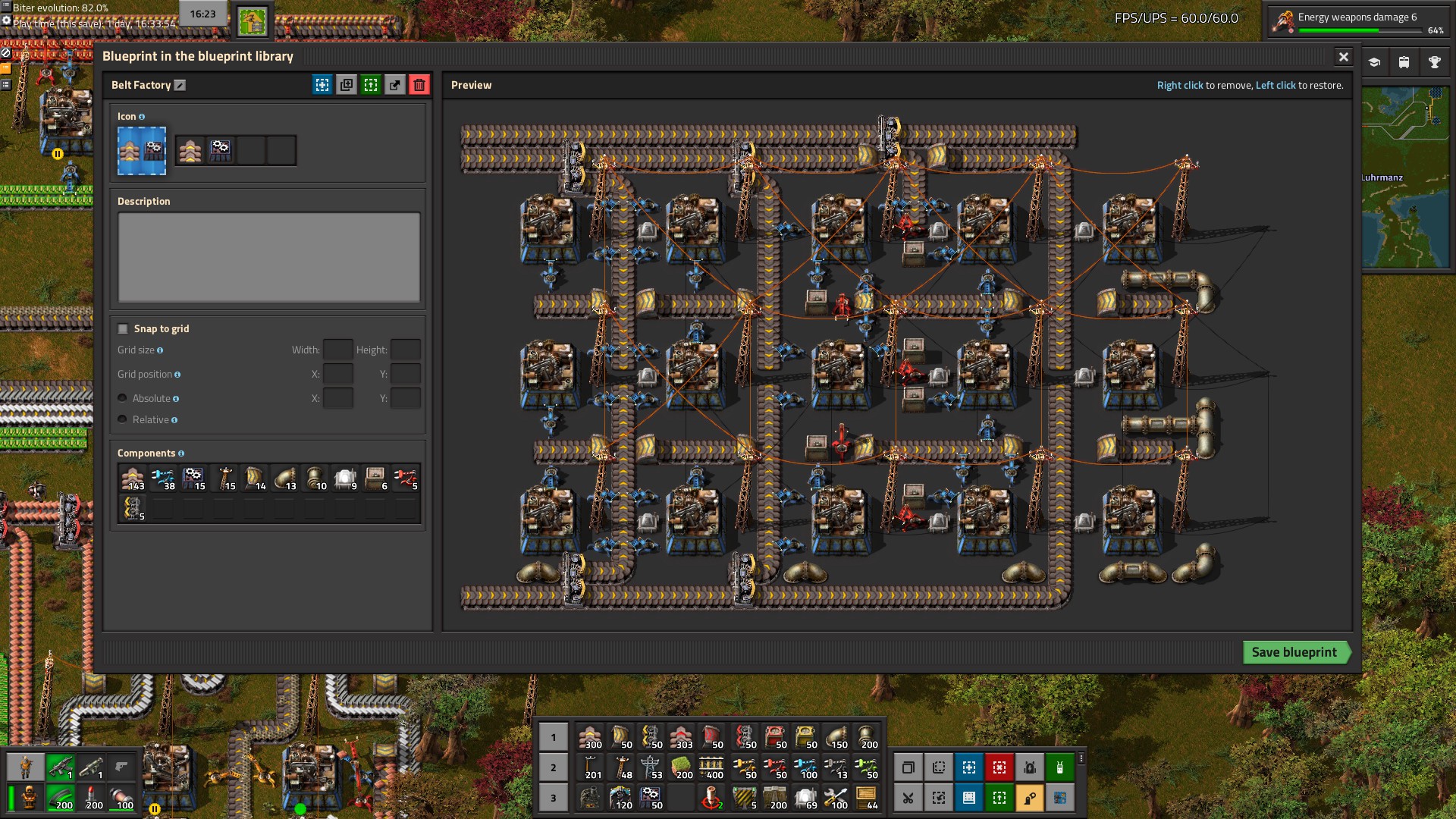Select the Relative radio option
1456x819 pixels.
coord(122,419)
